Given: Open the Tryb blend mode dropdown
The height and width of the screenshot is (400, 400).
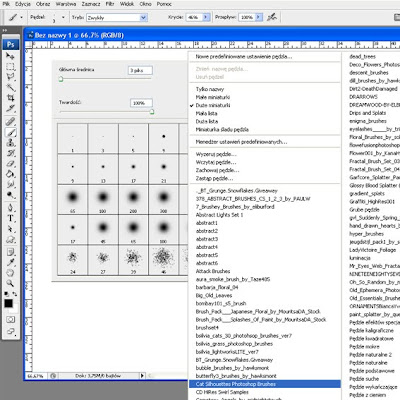Looking at the screenshot, I should (x=144, y=17).
